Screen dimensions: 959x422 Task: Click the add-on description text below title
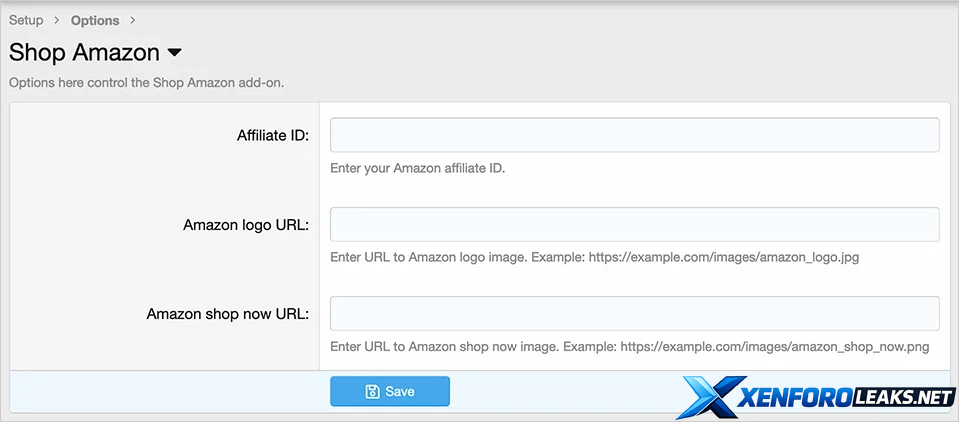[x=147, y=82]
